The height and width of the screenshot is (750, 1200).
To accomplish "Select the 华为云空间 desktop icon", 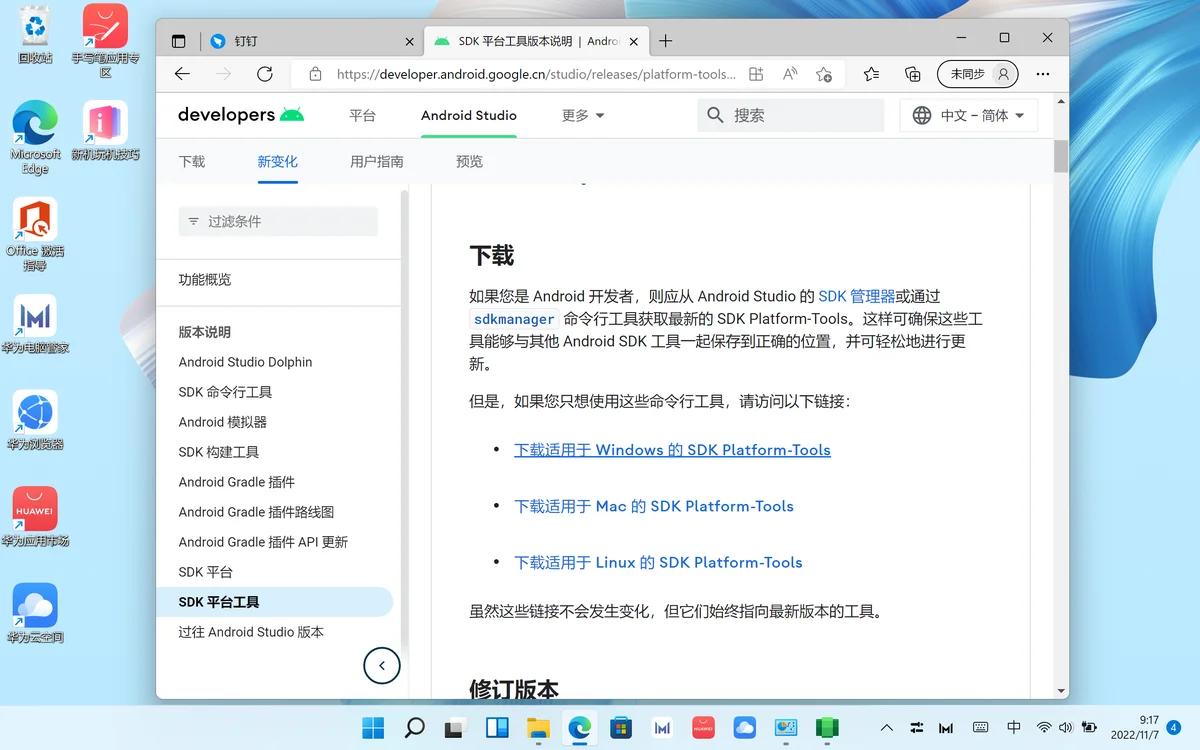I will click(x=35, y=614).
